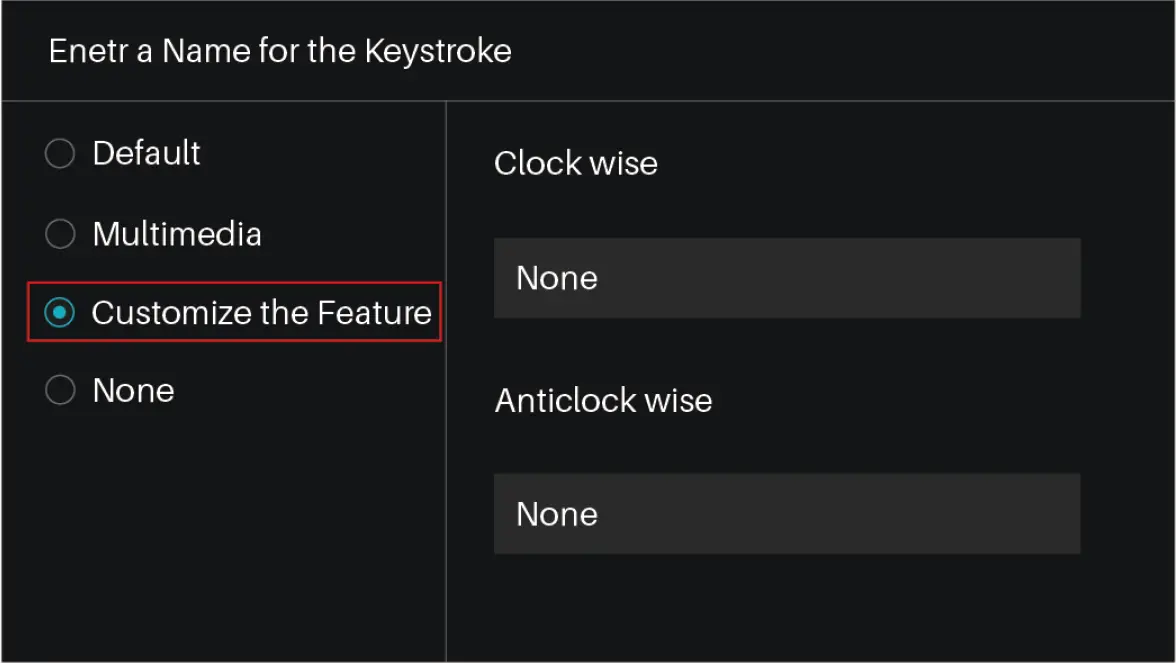Click the highlighted red selection box
The image size is (1176, 663).
click(x=234, y=313)
